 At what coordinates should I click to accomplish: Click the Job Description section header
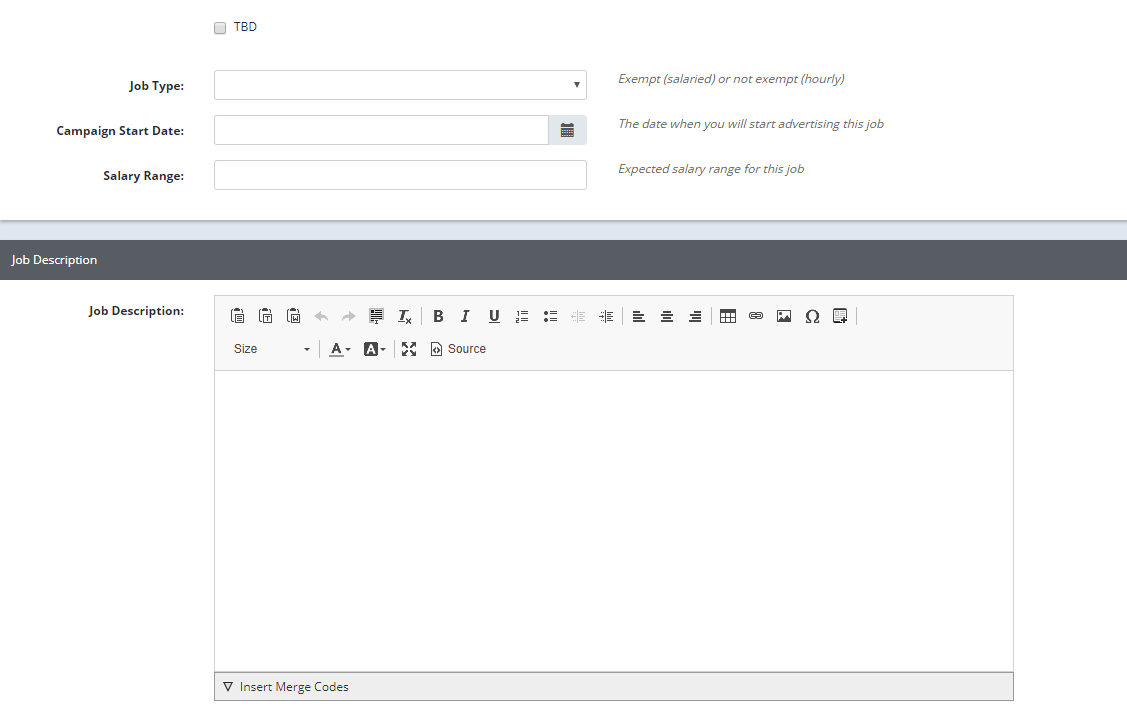(x=564, y=259)
